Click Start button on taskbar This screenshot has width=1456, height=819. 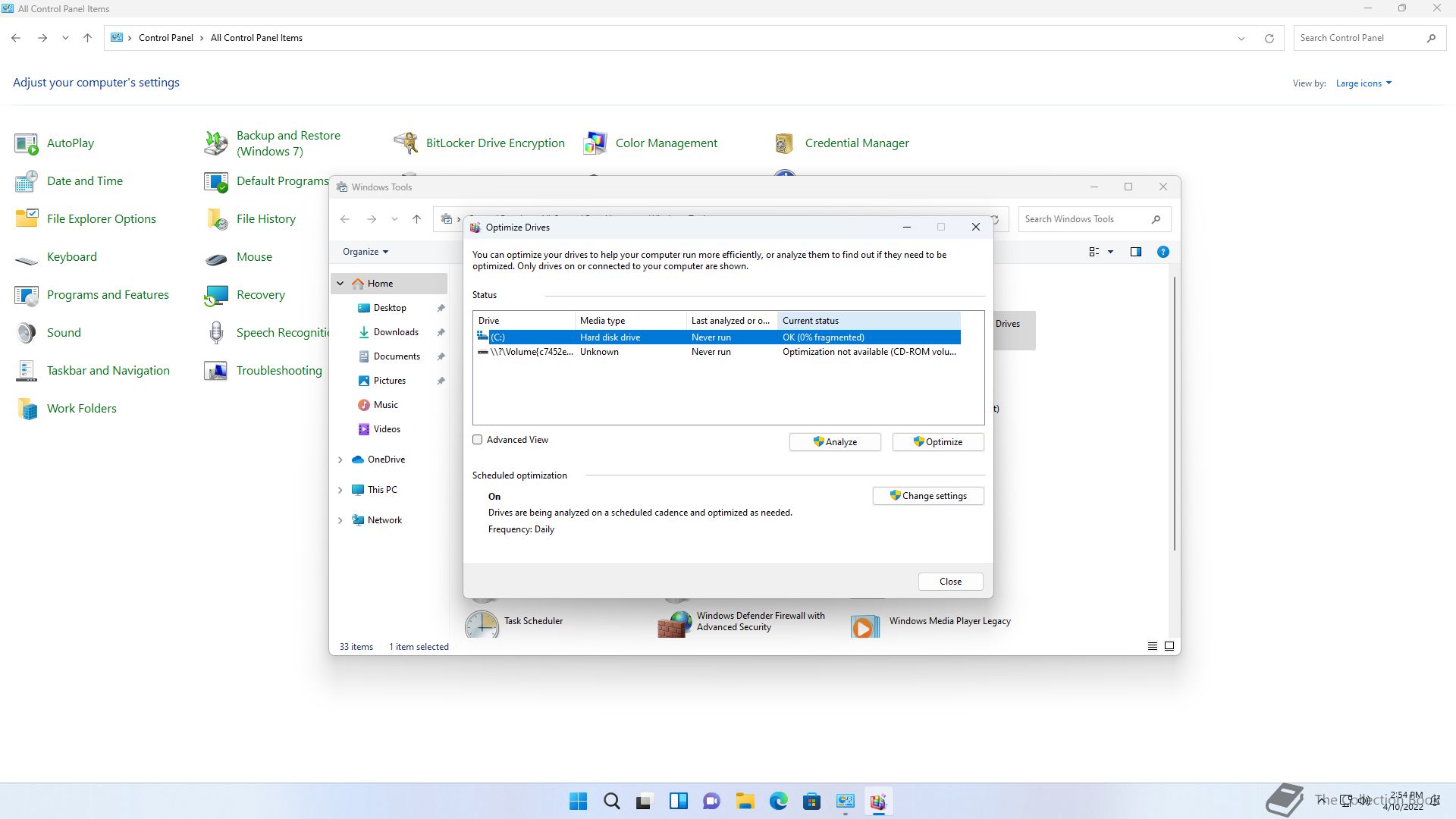(578, 802)
